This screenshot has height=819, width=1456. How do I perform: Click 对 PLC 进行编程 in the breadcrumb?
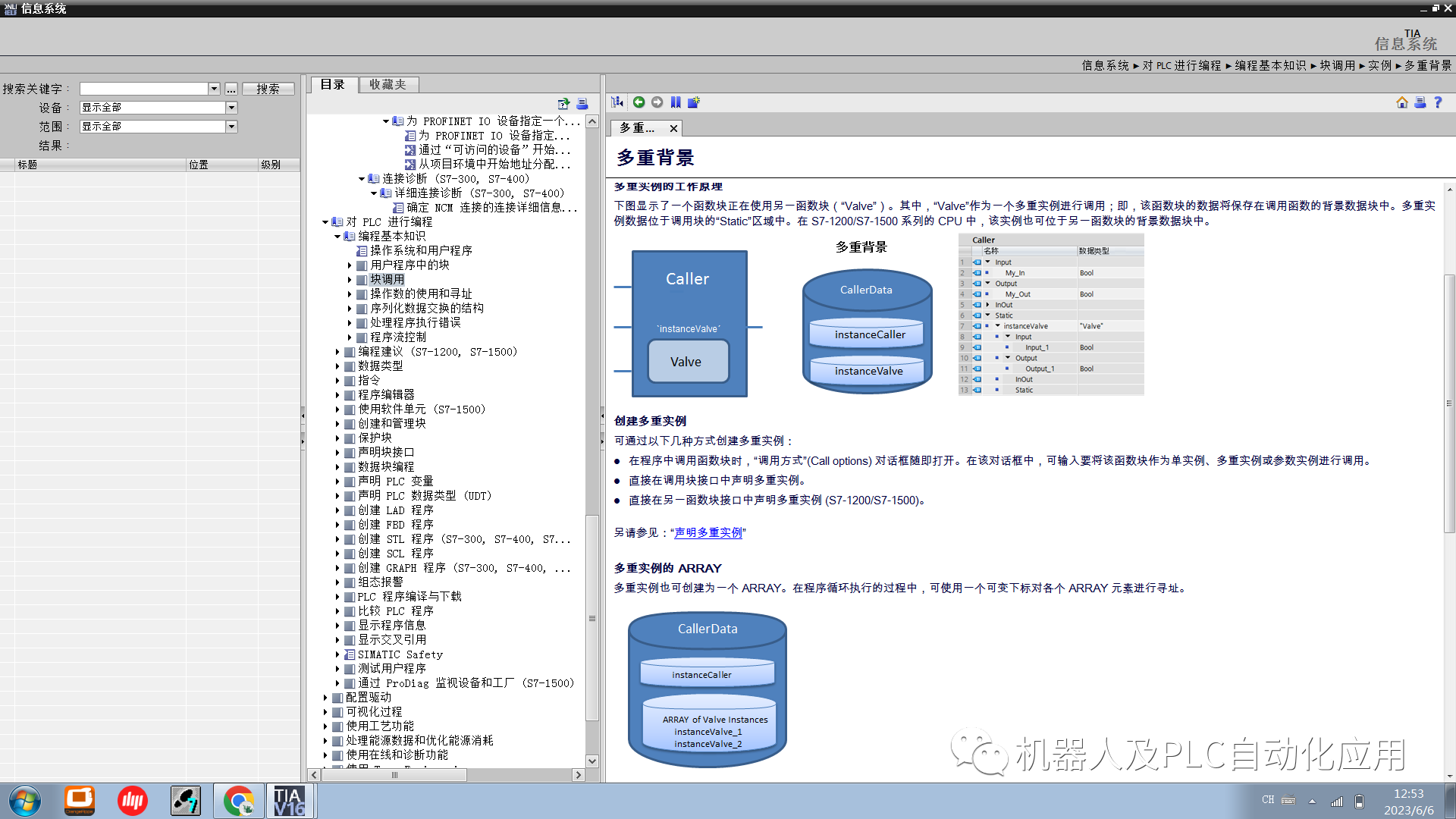(x=1182, y=66)
